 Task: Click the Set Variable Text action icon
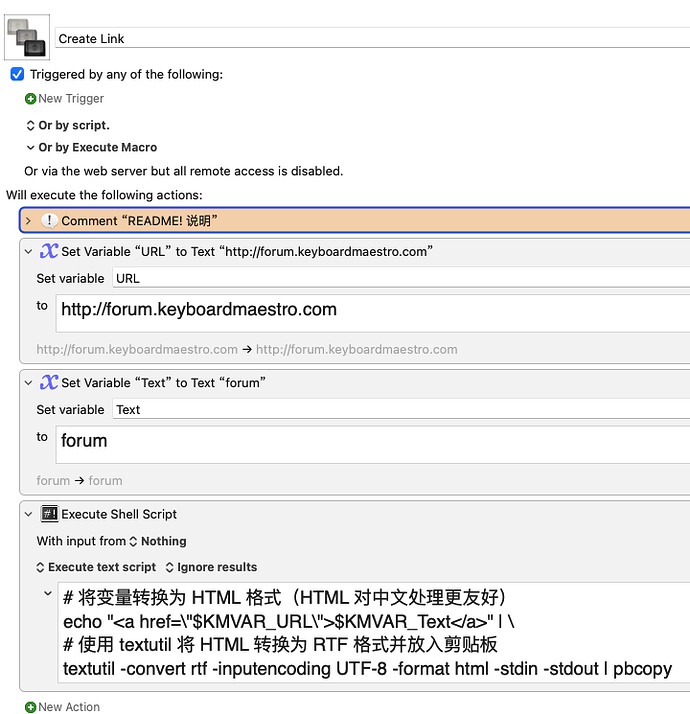click(x=49, y=383)
